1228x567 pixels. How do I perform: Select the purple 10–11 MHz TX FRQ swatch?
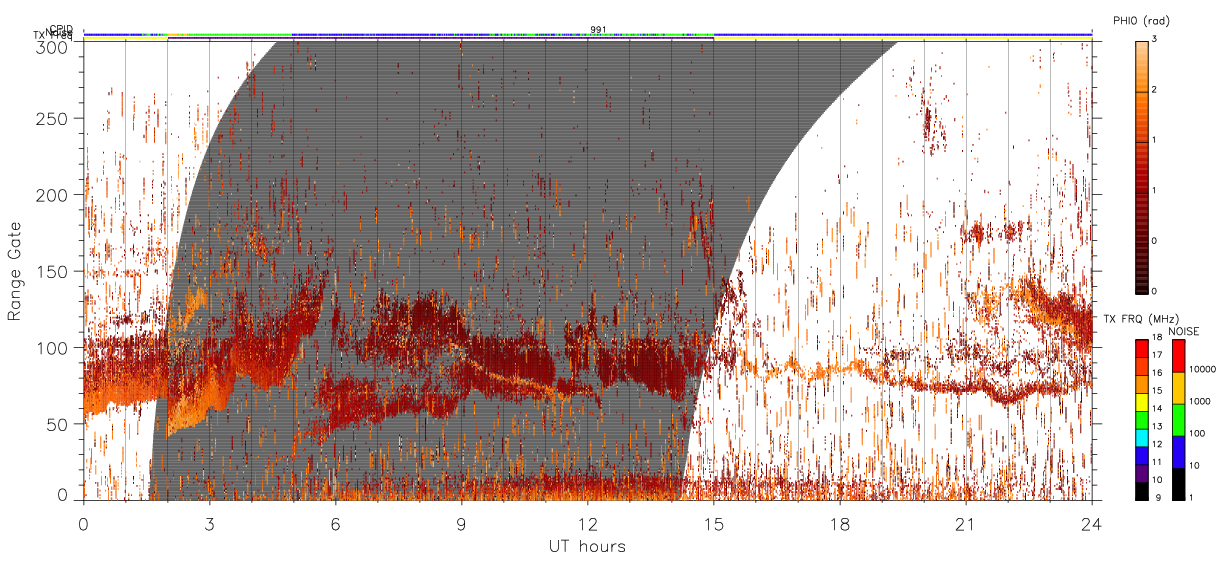pyautogui.click(x=1141, y=472)
